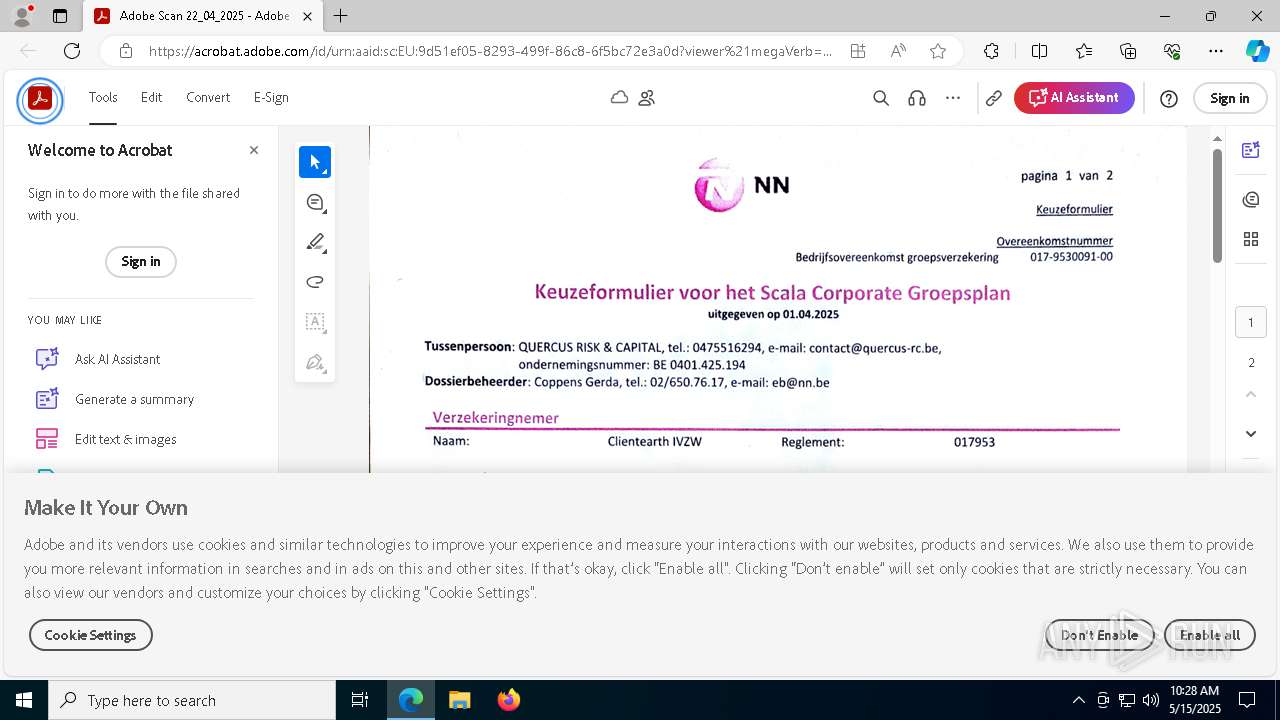Show hidden system tray icons

pyautogui.click(x=1078, y=700)
